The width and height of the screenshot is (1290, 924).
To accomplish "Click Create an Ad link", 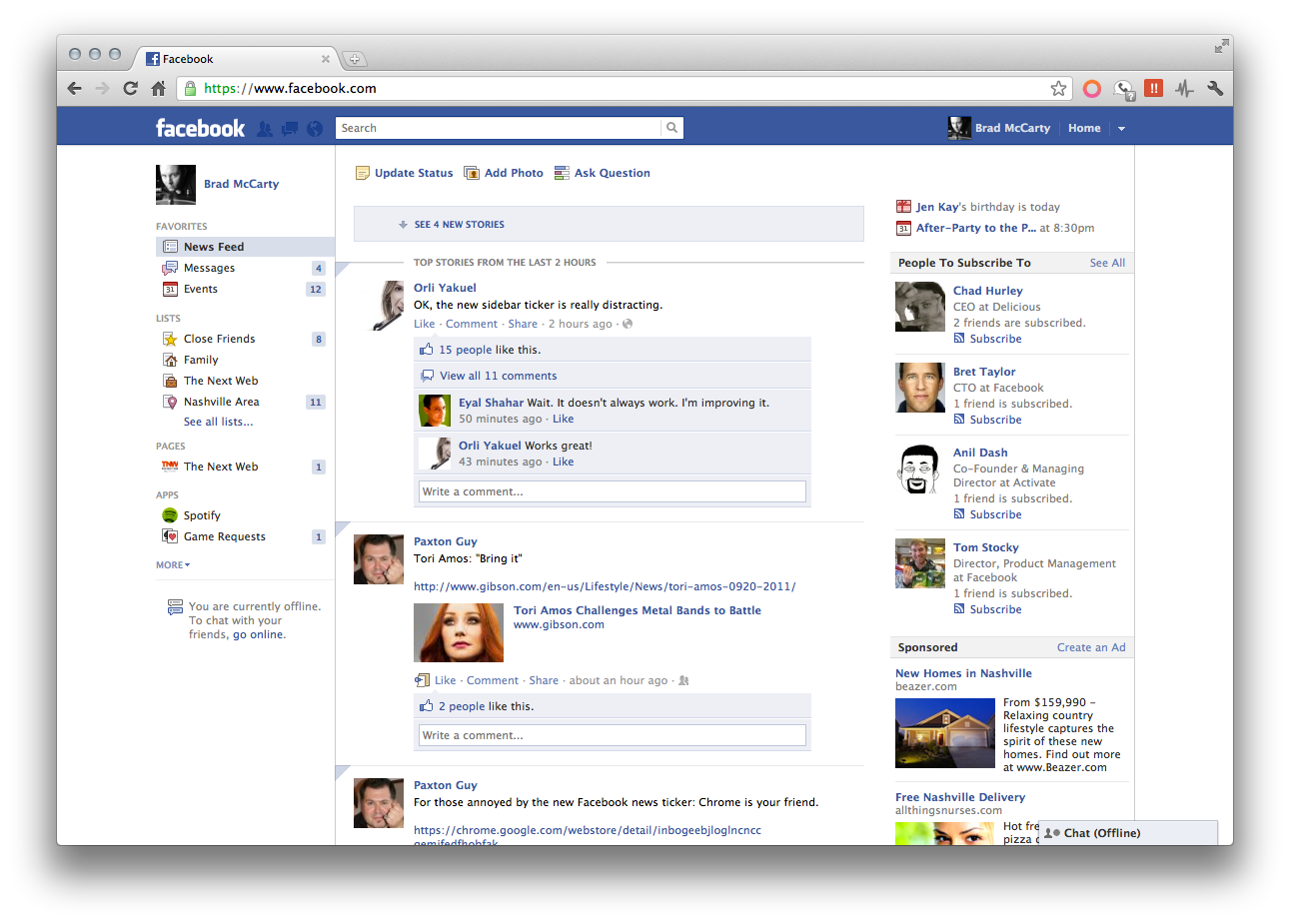I will (x=1091, y=647).
